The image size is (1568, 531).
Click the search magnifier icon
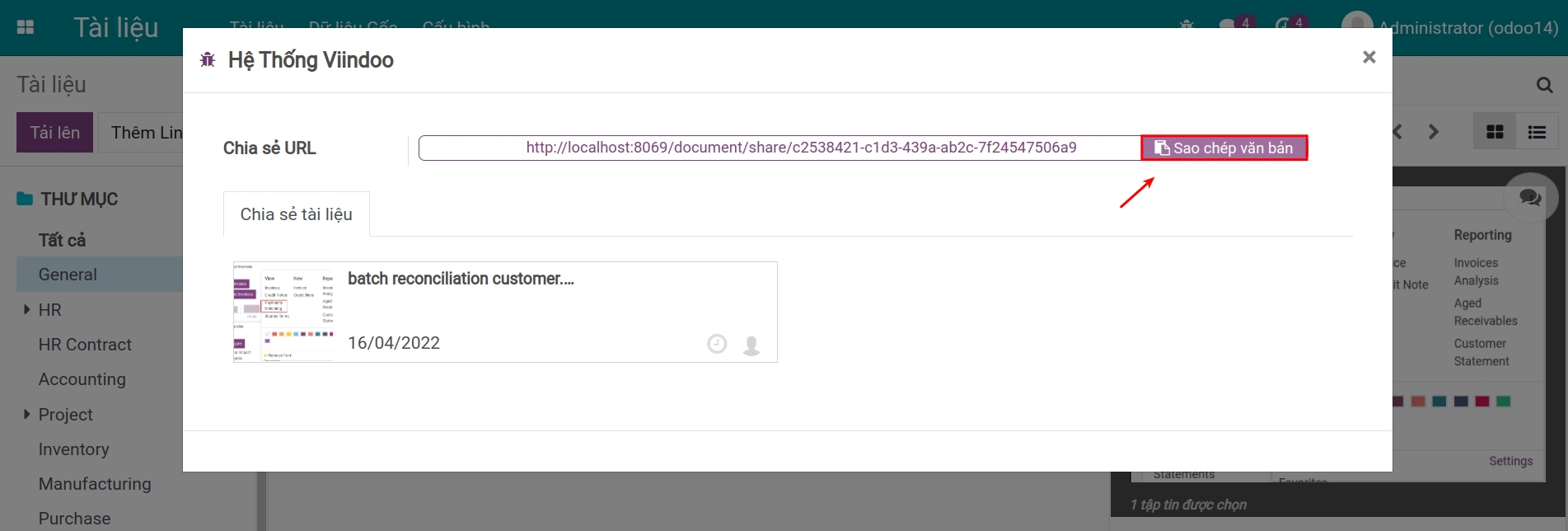1544,85
